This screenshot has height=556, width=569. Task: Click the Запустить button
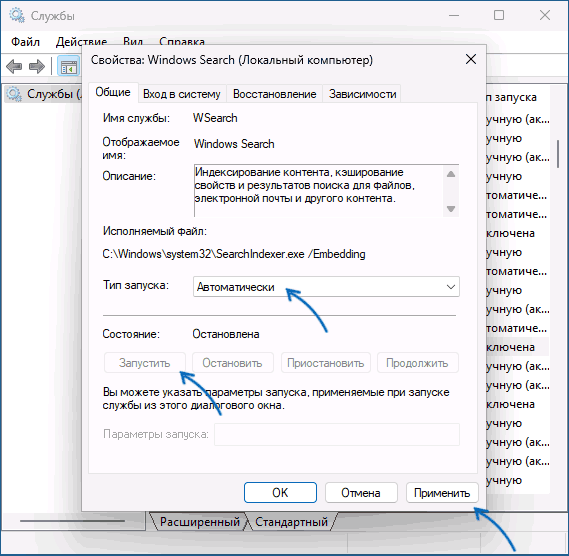point(144,363)
